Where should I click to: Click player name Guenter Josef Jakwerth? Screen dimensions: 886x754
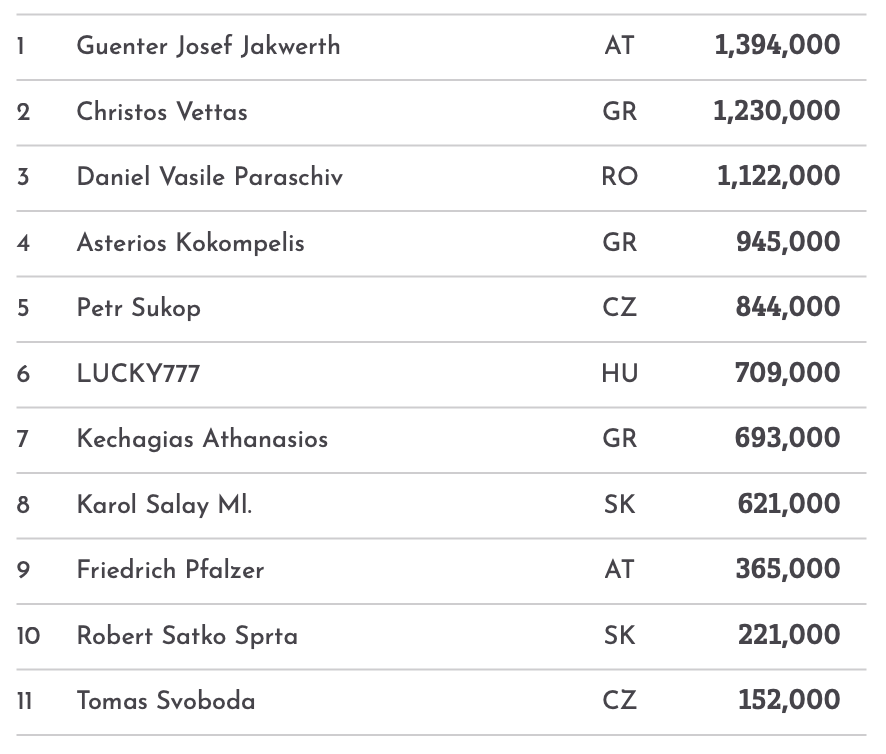pos(208,46)
